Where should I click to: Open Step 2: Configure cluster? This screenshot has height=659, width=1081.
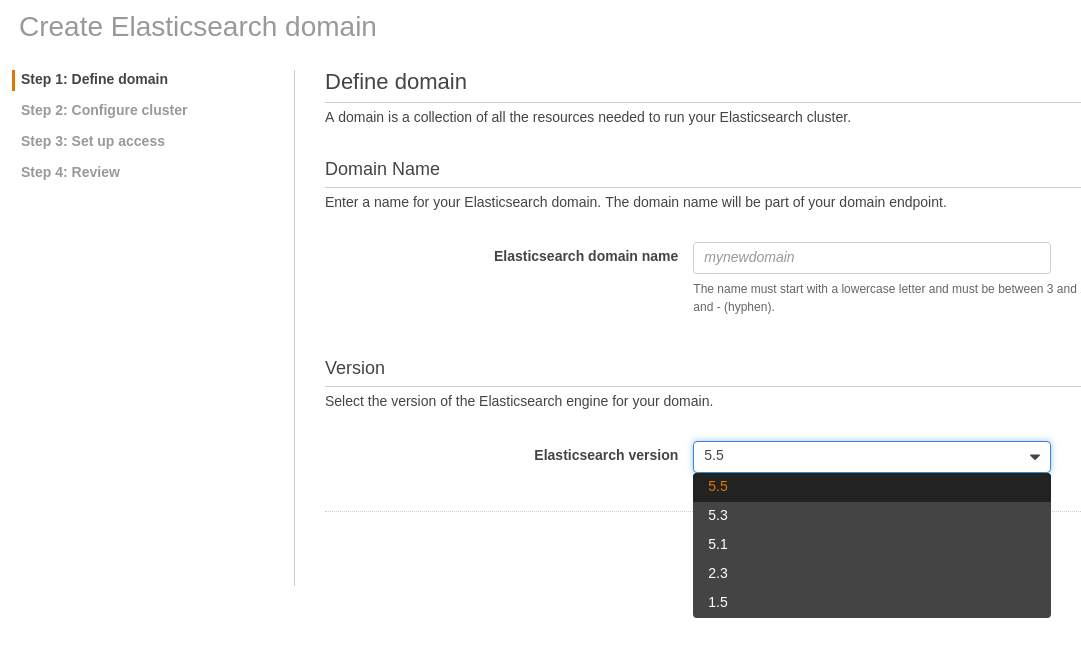pos(104,110)
